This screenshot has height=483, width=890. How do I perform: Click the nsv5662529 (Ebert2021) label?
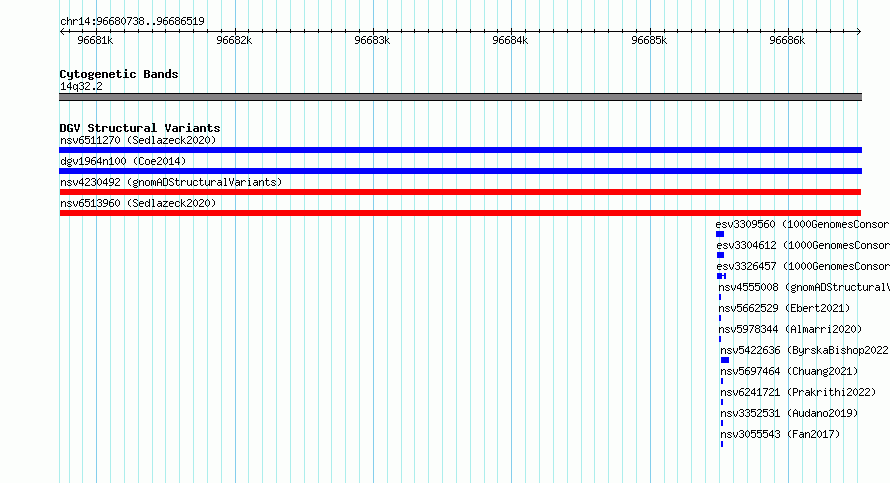tap(784, 308)
